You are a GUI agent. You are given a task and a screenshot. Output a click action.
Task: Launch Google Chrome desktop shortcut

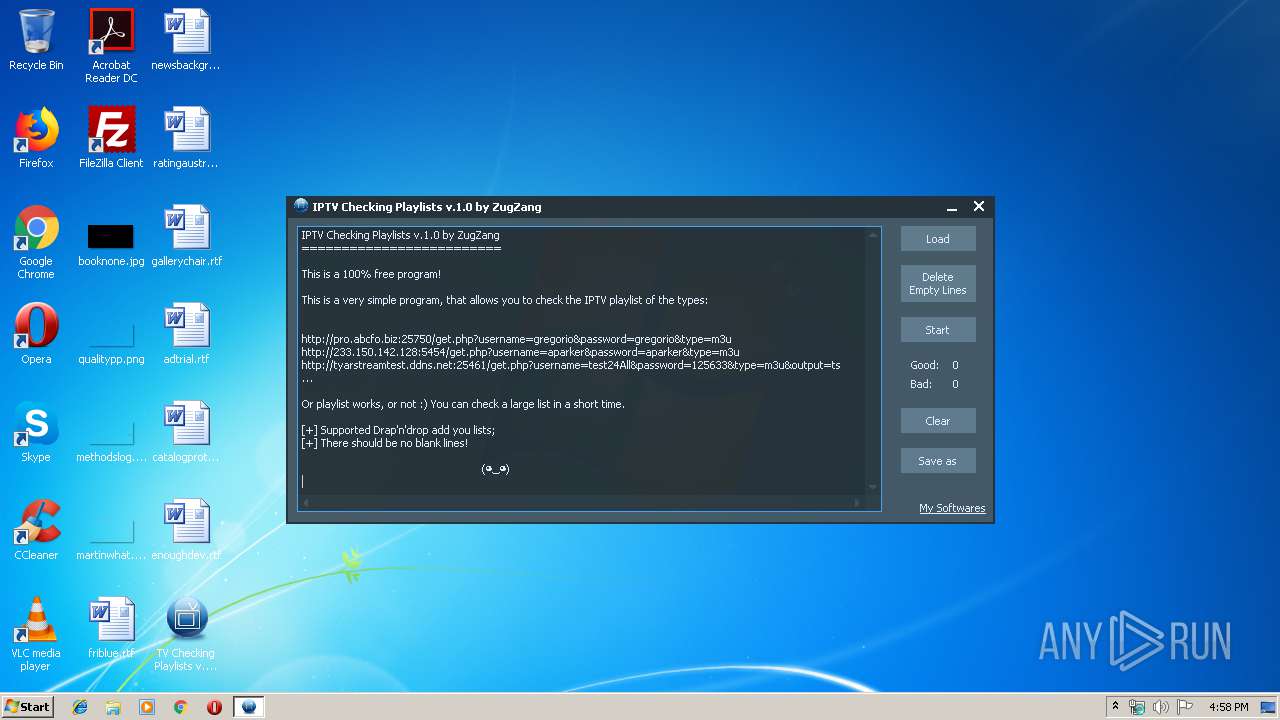36,242
